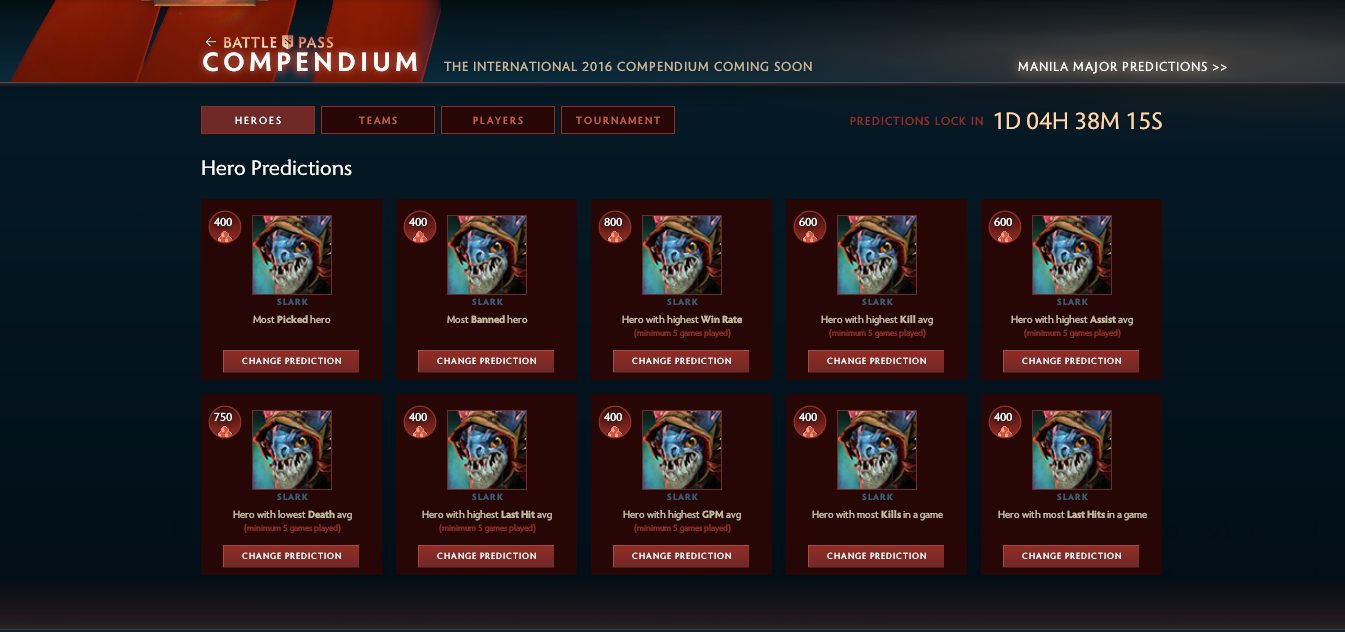The width and height of the screenshot is (1345, 632).
Task: Click the 400 points badge on most Last Hits in a game card
Action: point(1004,422)
